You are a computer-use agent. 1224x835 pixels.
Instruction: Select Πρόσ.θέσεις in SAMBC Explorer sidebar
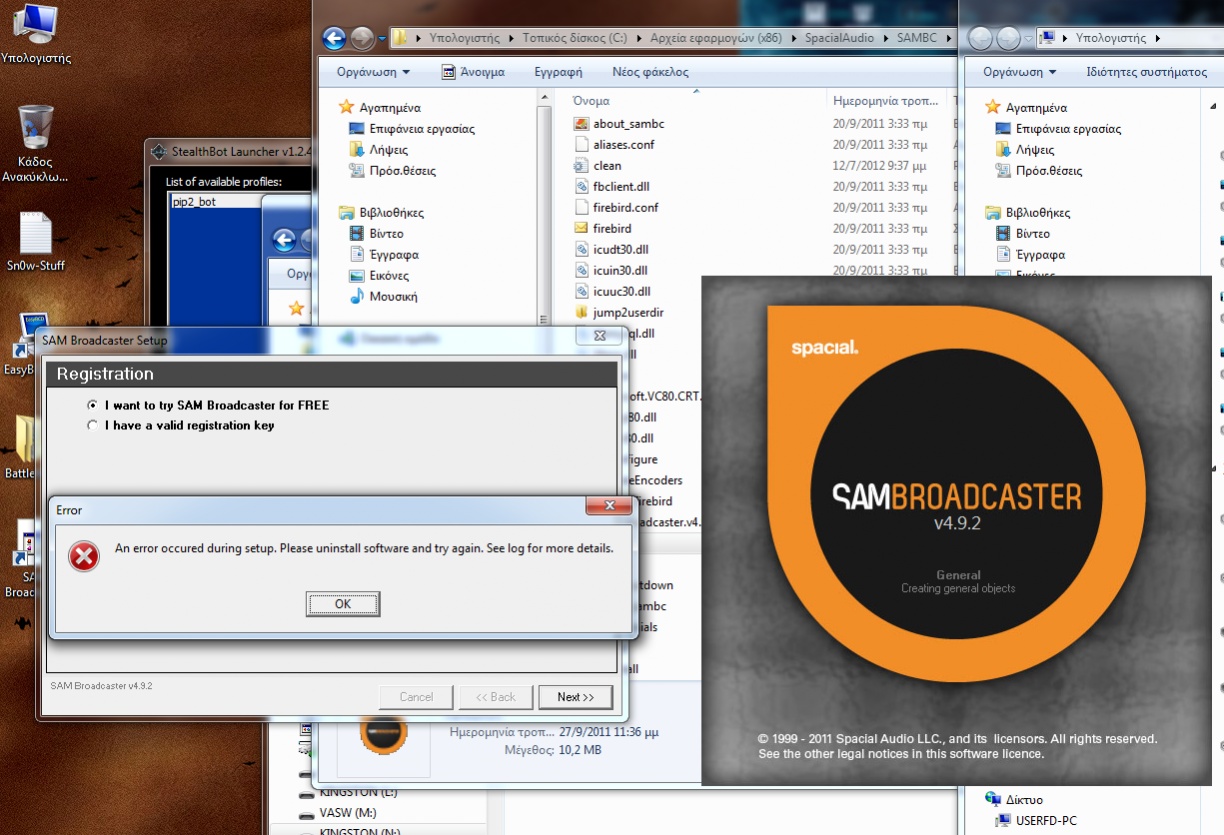(x=392, y=171)
